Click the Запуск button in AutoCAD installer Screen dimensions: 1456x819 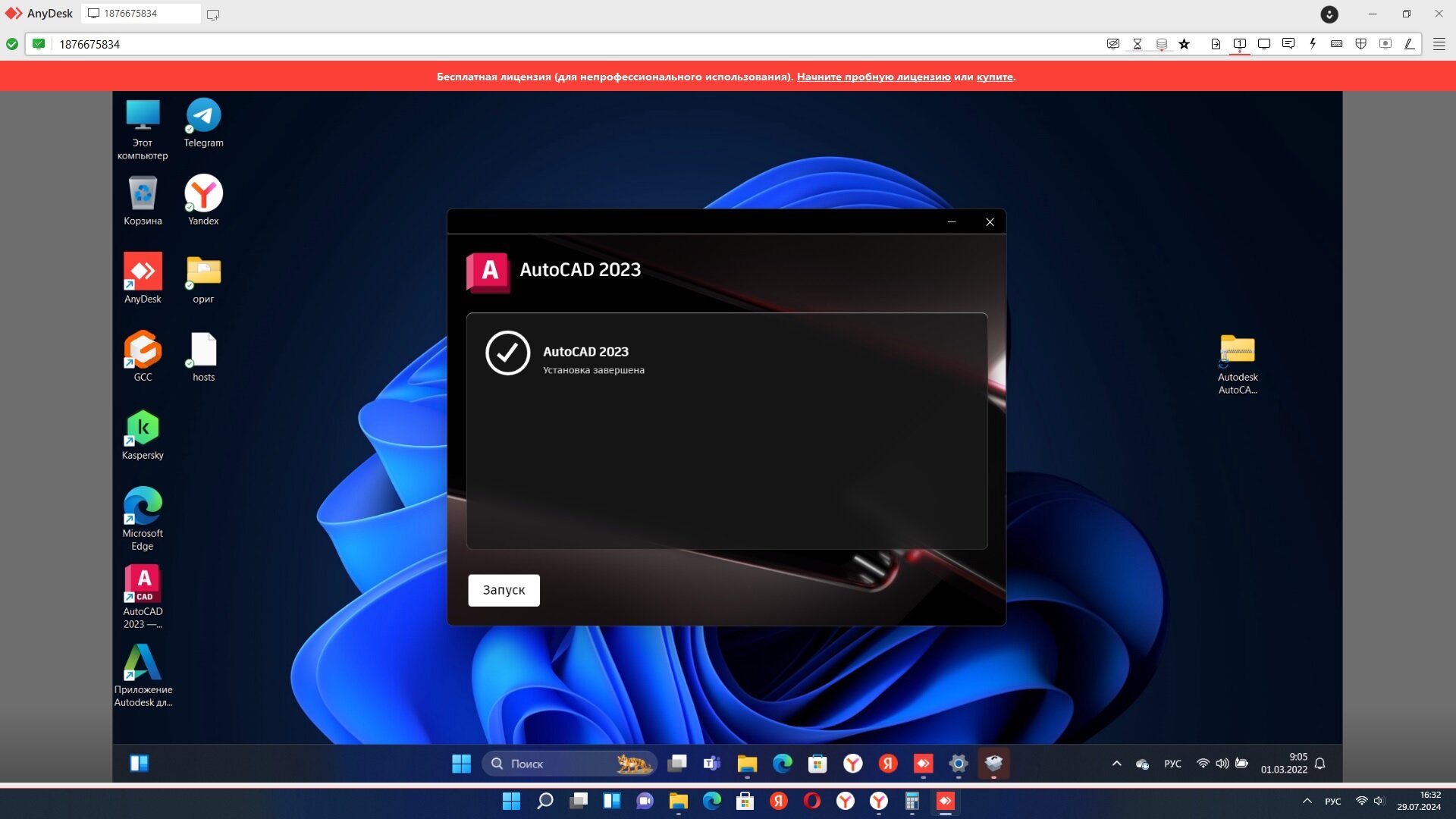504,590
